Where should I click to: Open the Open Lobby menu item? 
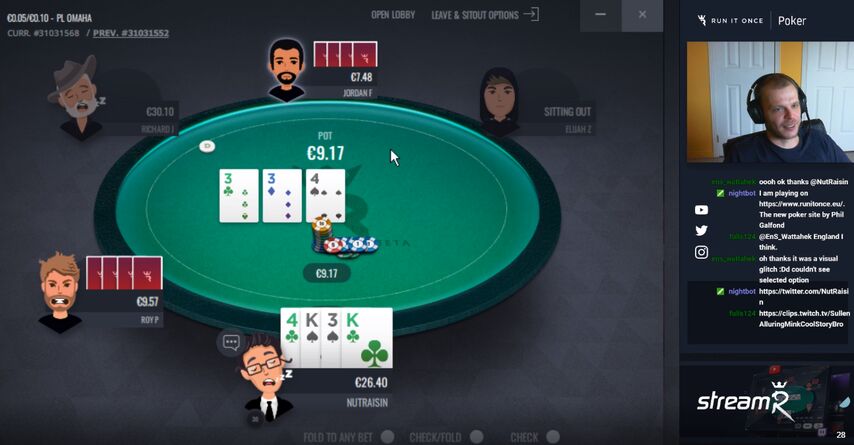393,15
